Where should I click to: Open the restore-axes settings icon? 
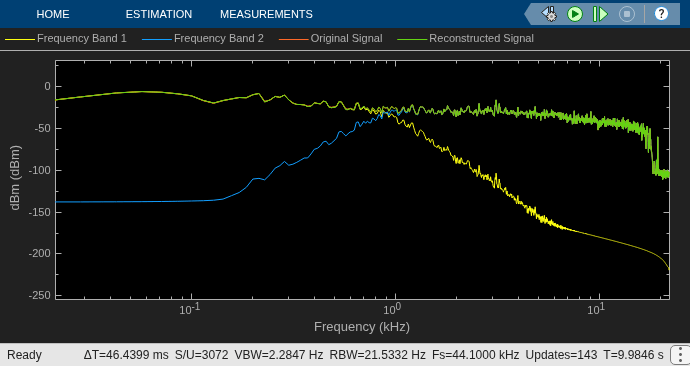[550, 14]
